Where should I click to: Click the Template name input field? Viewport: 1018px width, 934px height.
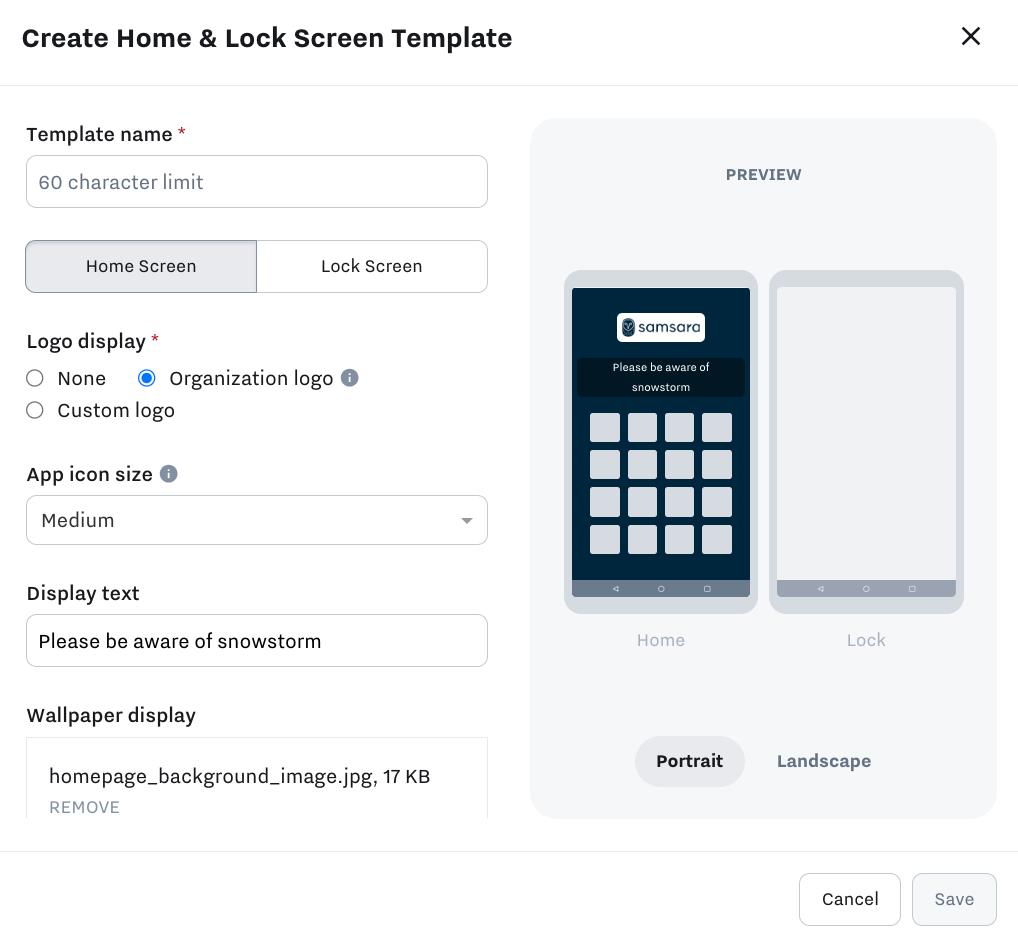pyautogui.click(x=256, y=181)
